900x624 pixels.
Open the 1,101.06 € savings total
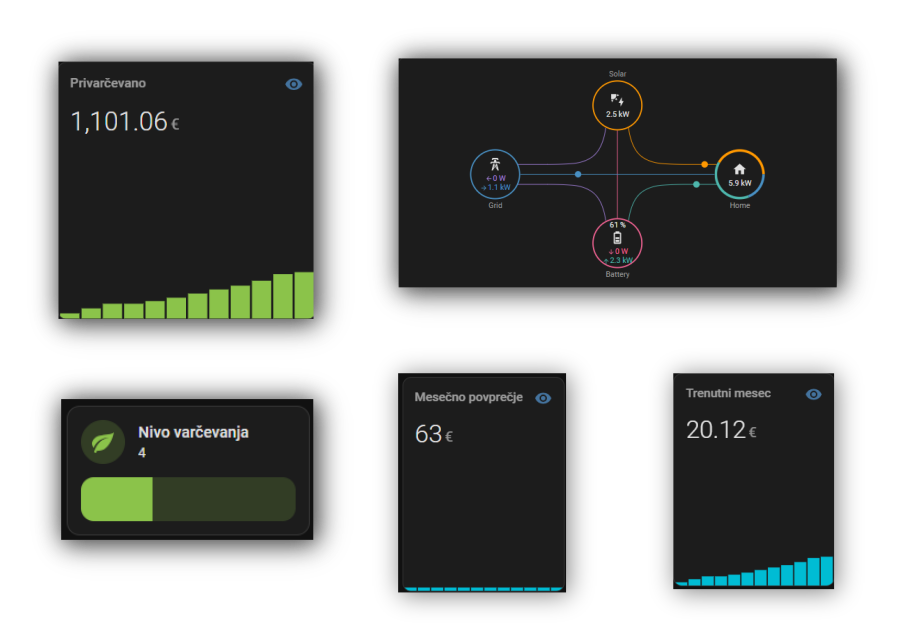click(120, 120)
